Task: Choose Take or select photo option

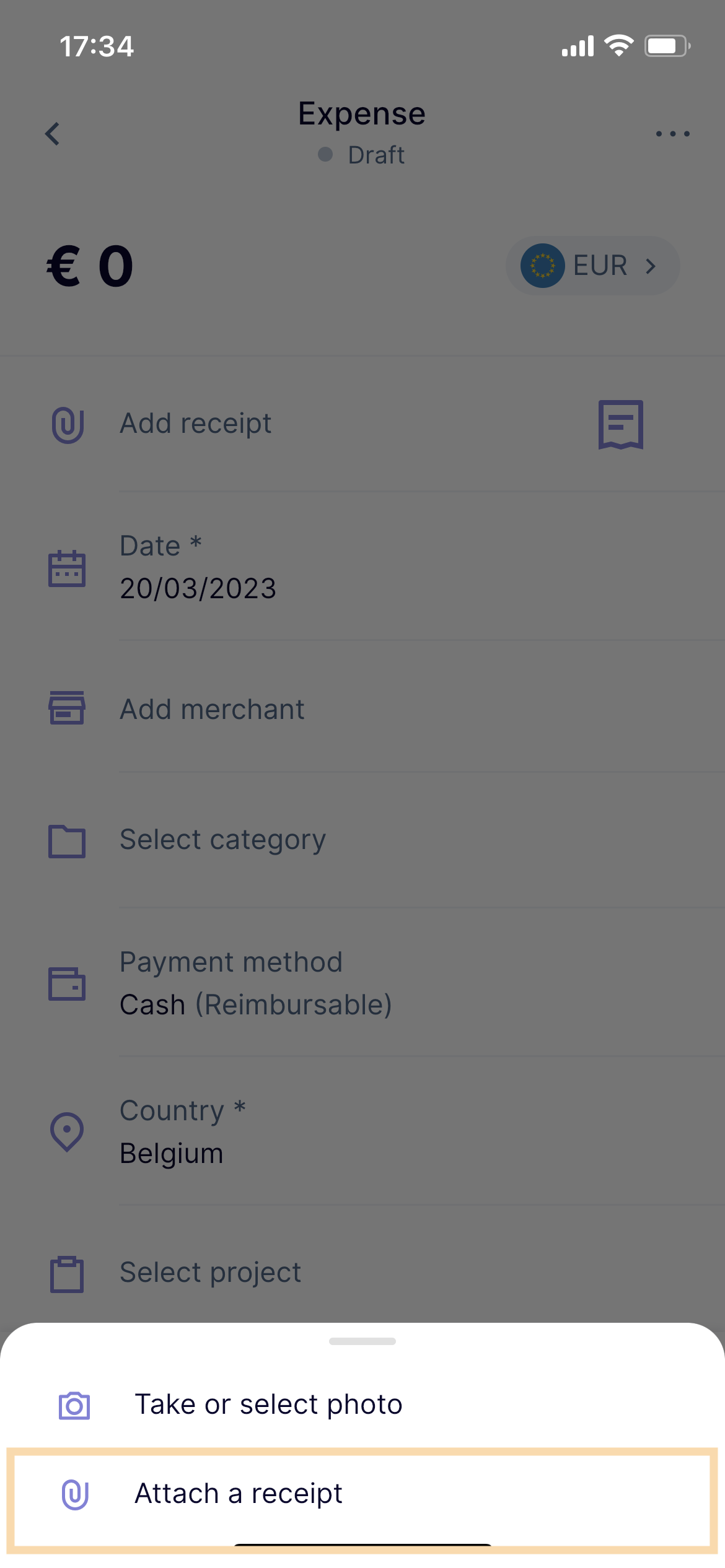Action: coord(362,1405)
